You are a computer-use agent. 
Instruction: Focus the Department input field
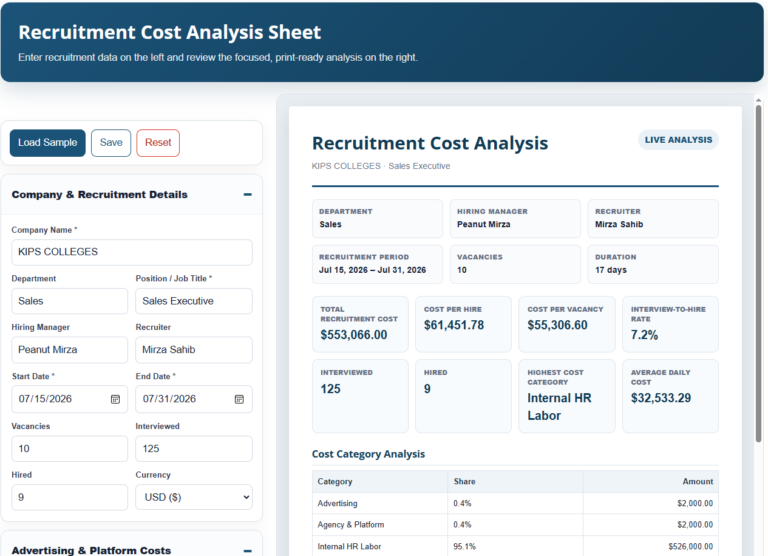click(x=70, y=301)
